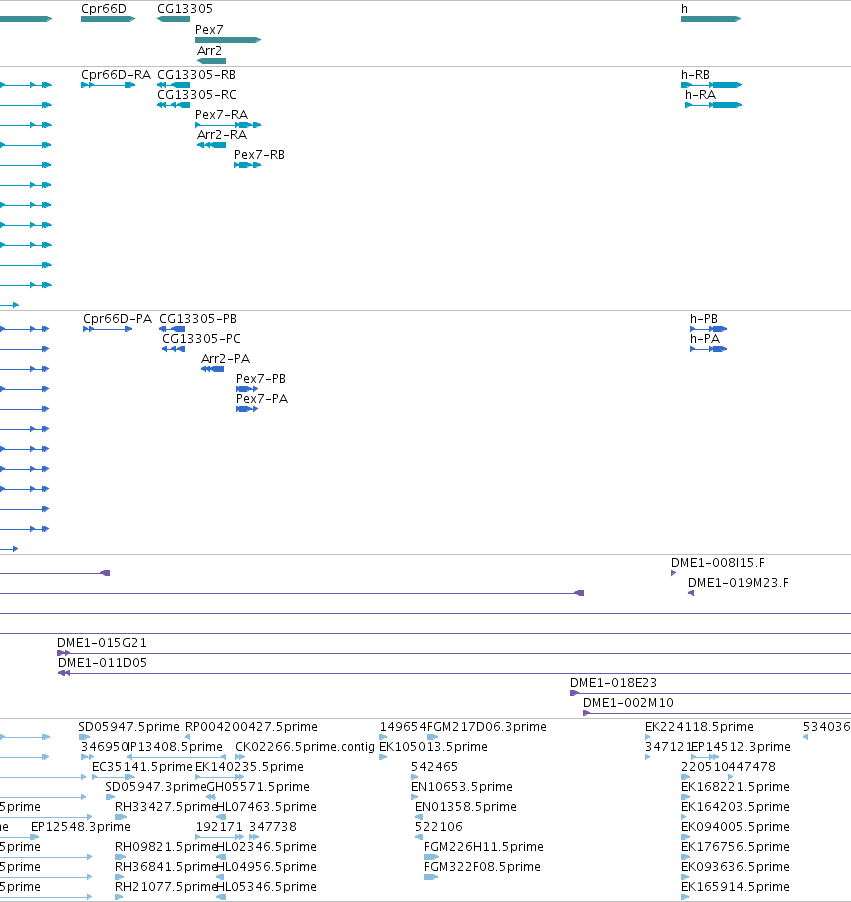Select the EK168221.5prime EST label
851x902 pixels.
tap(735, 786)
